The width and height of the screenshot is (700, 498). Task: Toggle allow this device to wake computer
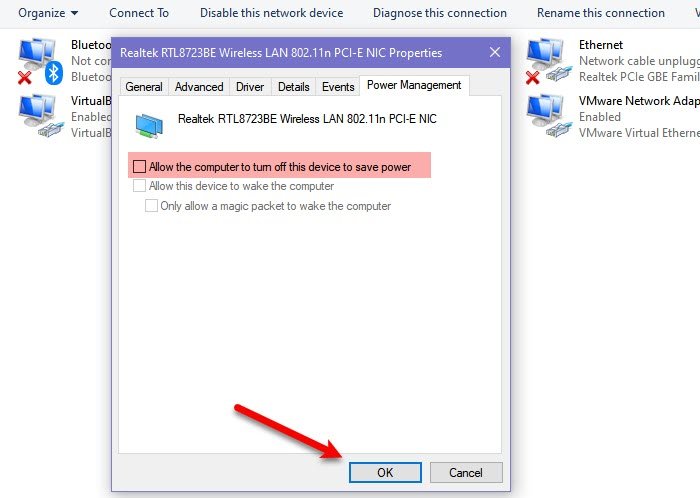[x=140, y=186]
